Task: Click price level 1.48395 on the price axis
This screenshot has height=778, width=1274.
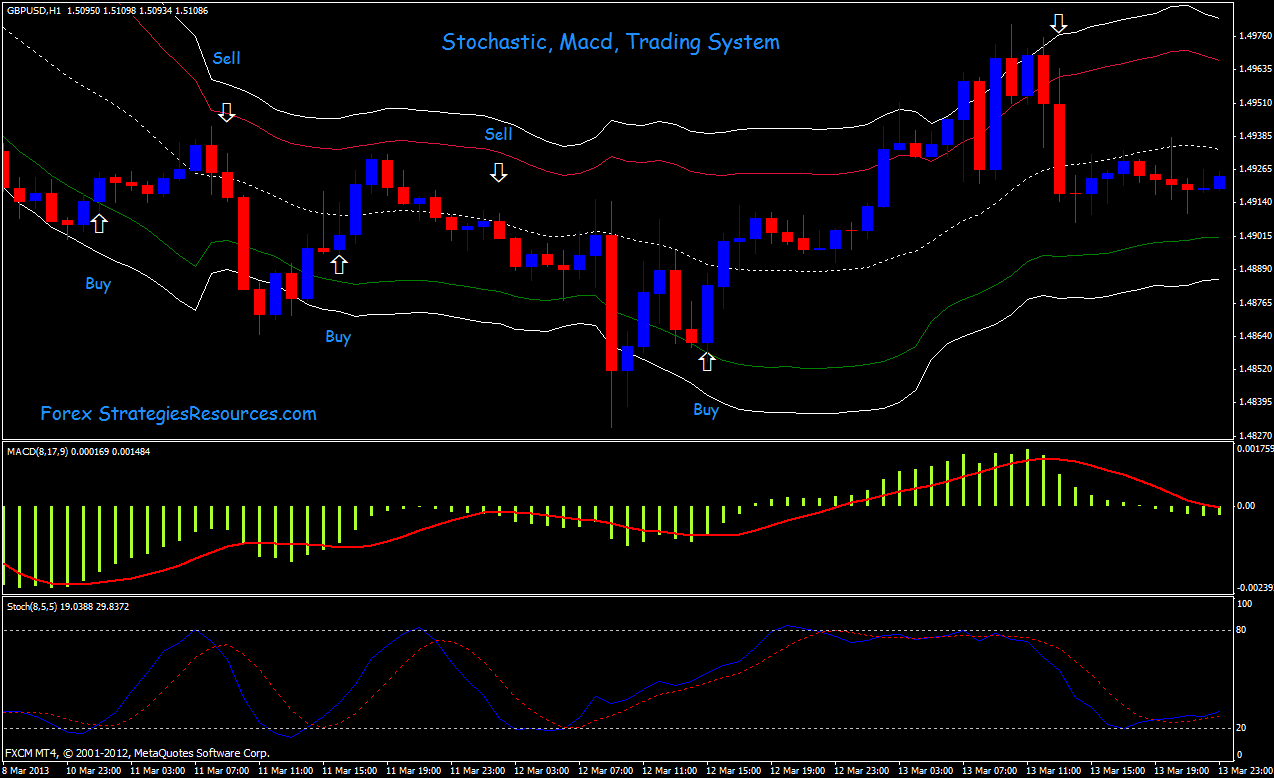Action: (x=1254, y=402)
